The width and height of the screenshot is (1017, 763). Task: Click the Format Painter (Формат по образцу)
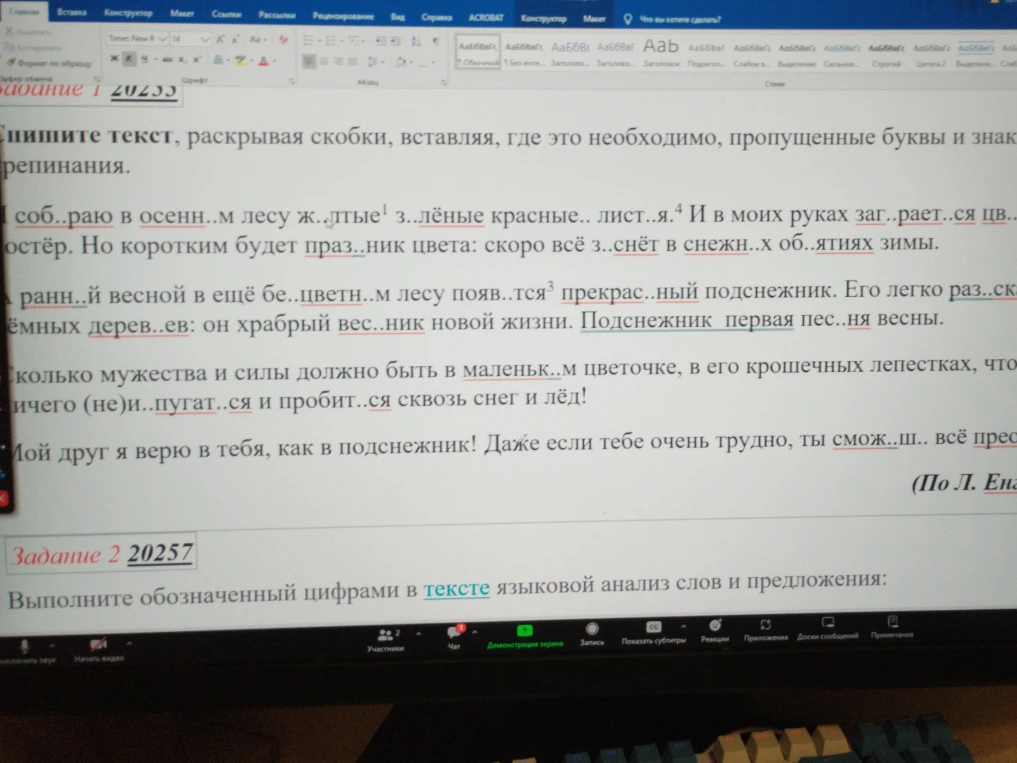51,63
